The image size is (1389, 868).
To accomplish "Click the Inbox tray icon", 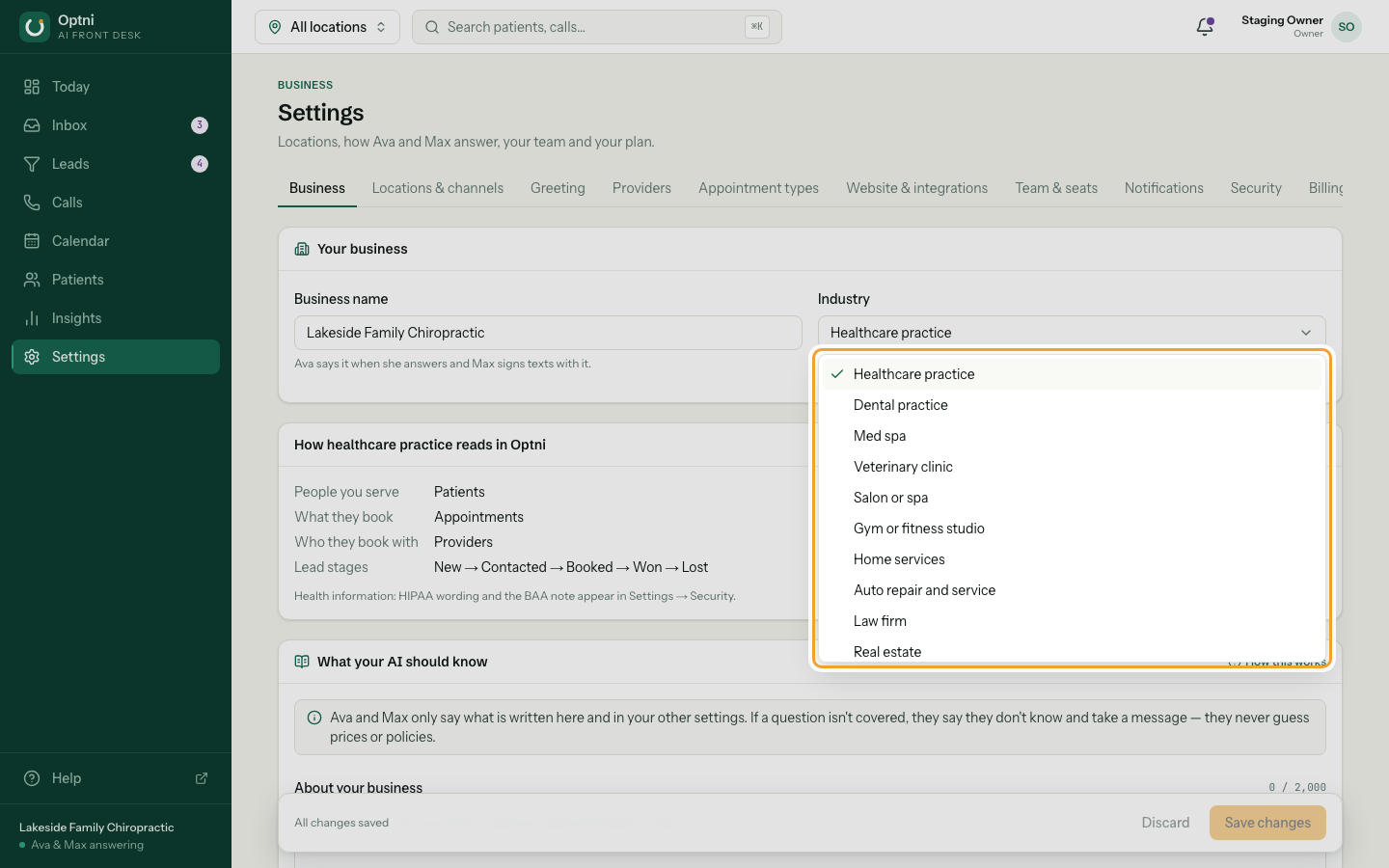I will [x=32, y=125].
